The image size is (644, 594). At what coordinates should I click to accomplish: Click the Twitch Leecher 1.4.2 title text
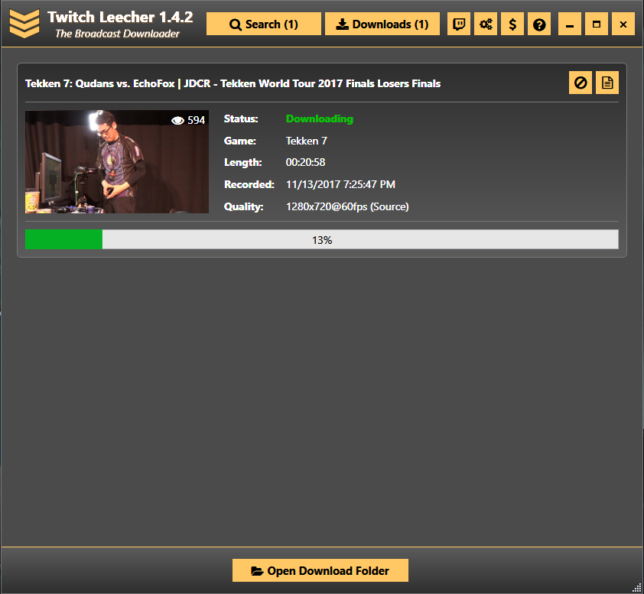[x=120, y=17]
